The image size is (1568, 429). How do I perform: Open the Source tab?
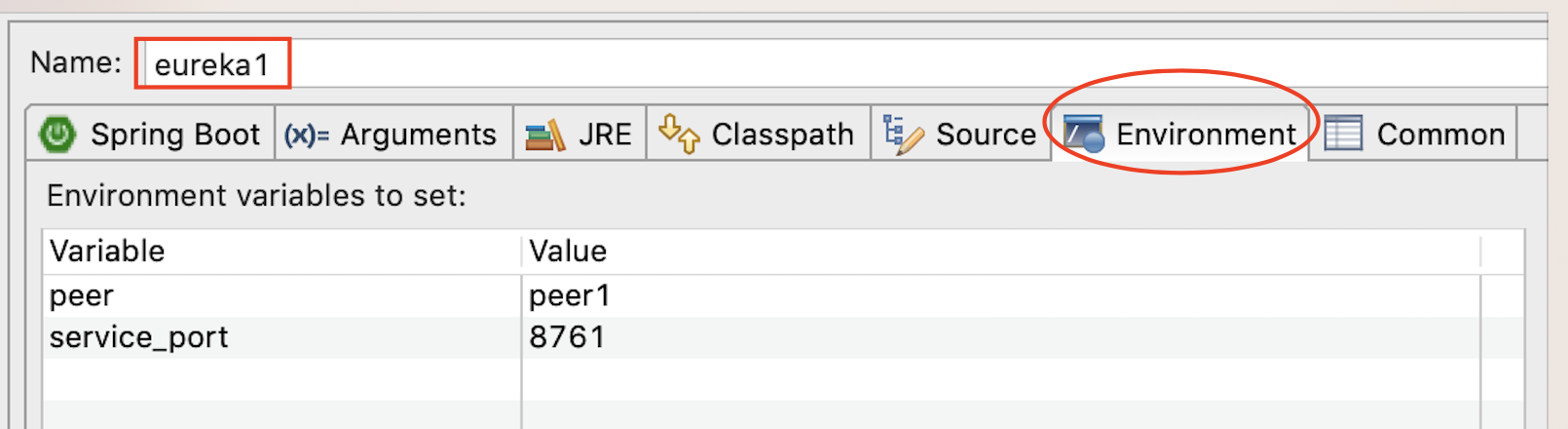[x=960, y=134]
